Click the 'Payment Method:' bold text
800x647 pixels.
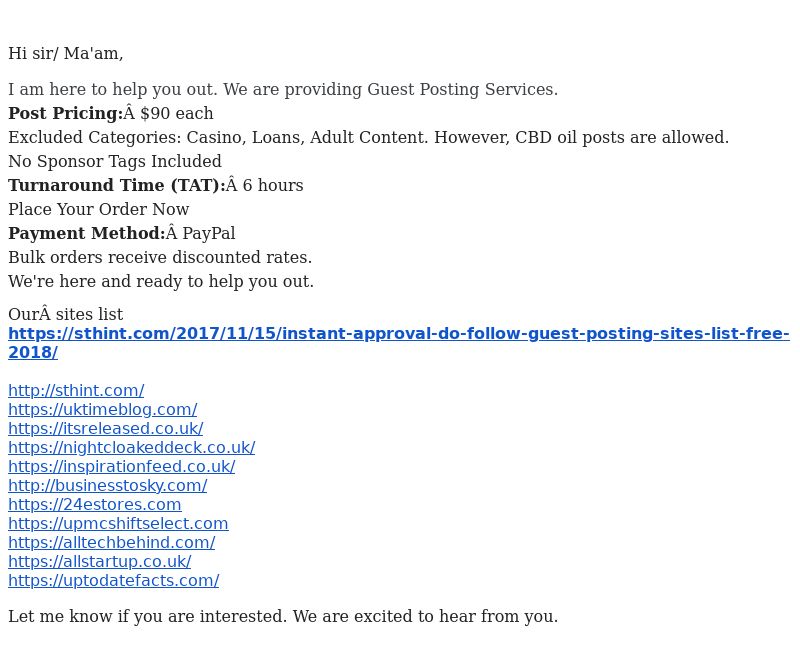coord(87,233)
